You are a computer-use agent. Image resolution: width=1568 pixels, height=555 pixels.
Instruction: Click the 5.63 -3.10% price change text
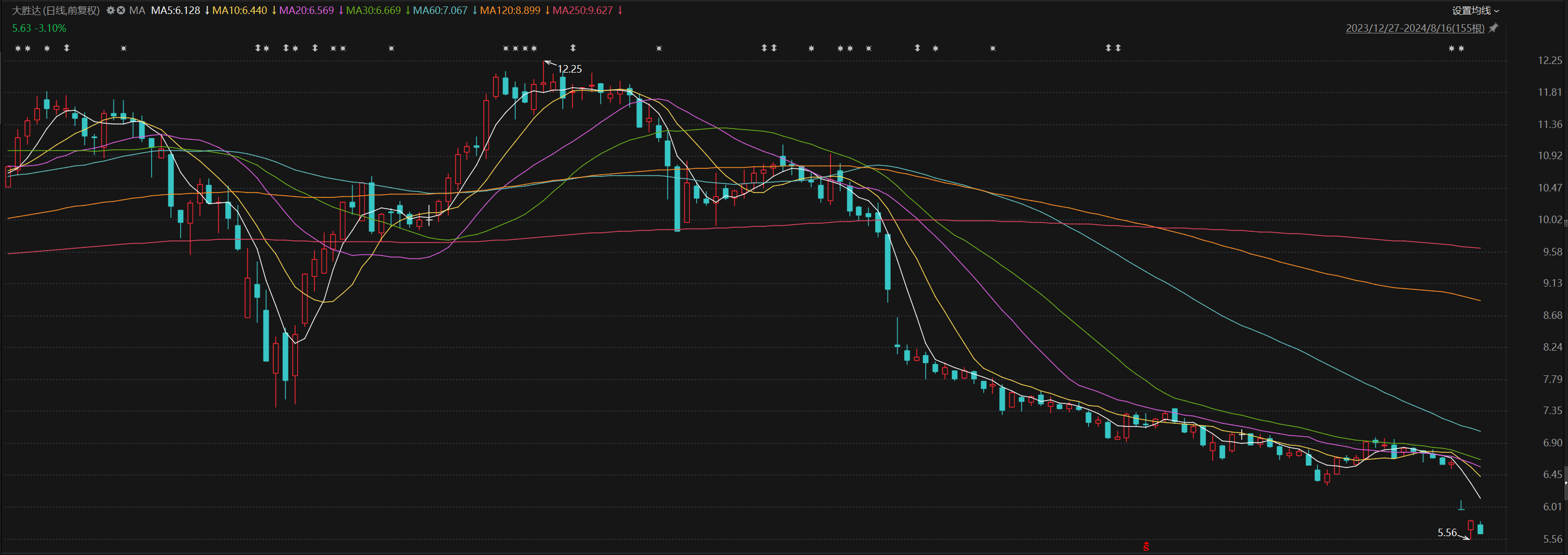39,28
